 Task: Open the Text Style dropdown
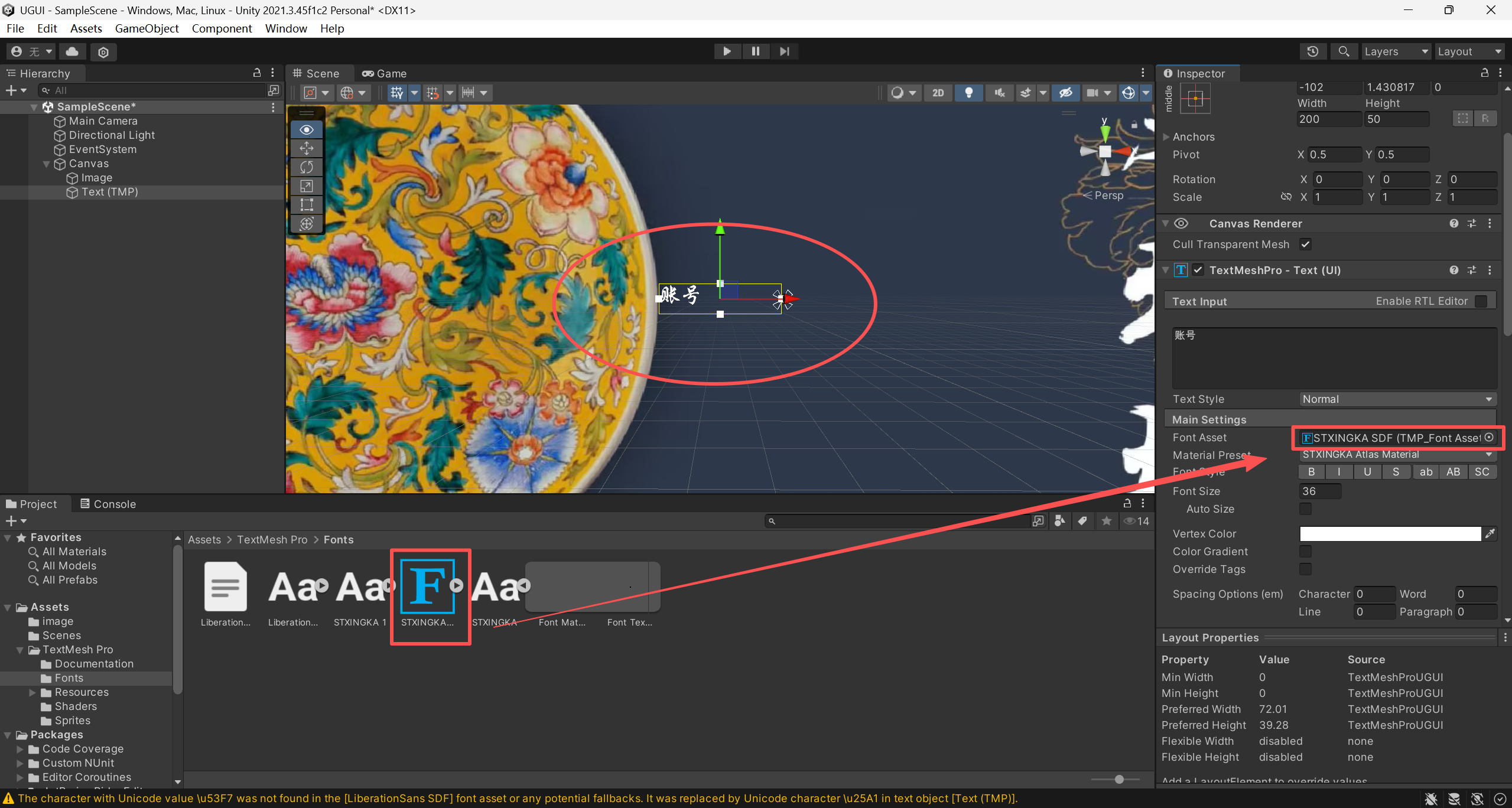click(1397, 399)
